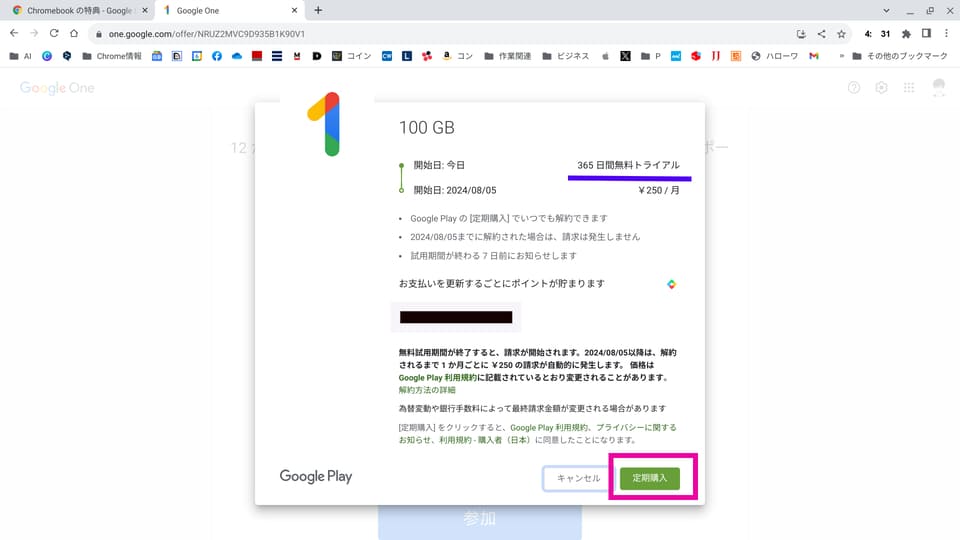This screenshot has width=960, height=540.
Task: Open the 作業関連 bookmarks folder
Action: (x=508, y=56)
